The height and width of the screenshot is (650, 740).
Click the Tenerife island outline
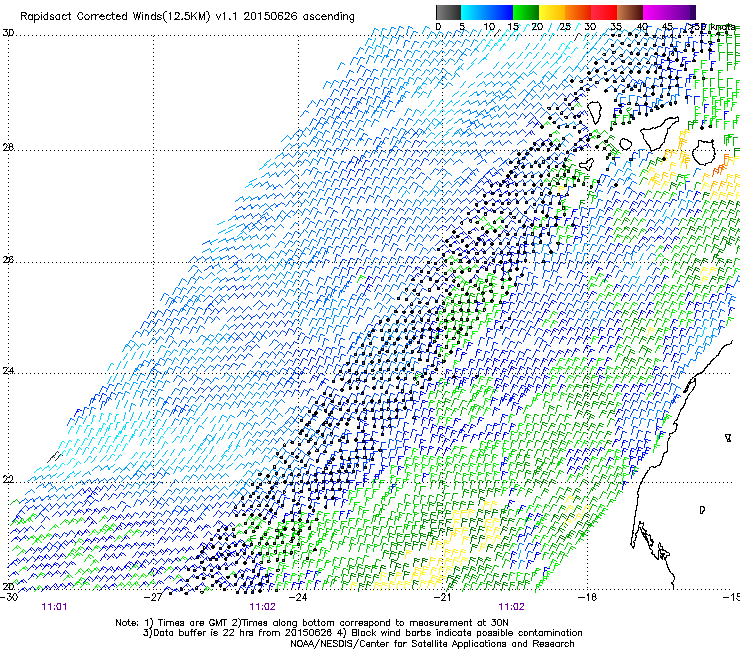click(660, 133)
